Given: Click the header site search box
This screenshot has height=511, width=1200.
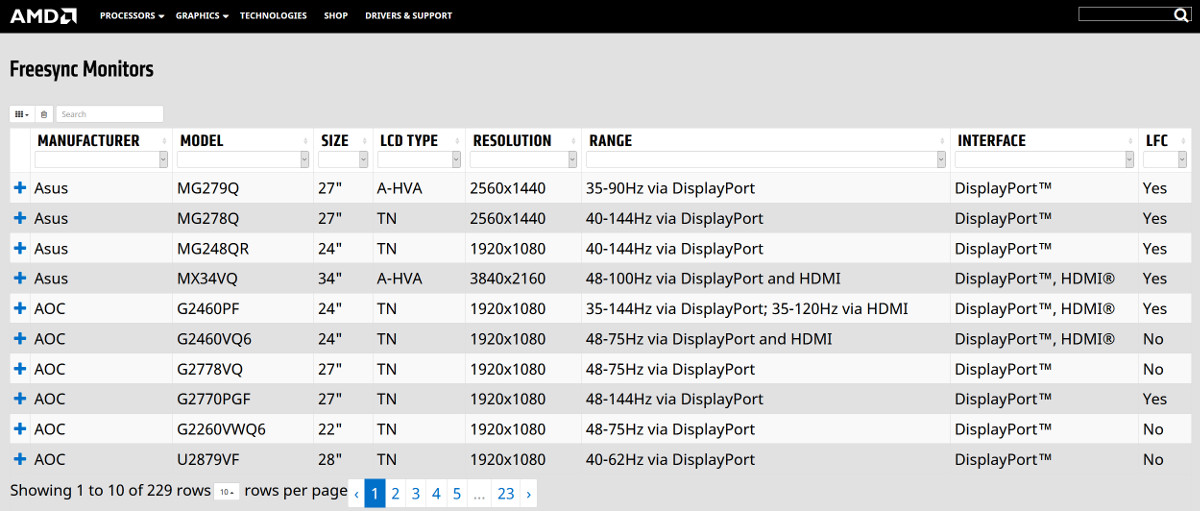Looking at the screenshot, I should click(x=1126, y=14).
